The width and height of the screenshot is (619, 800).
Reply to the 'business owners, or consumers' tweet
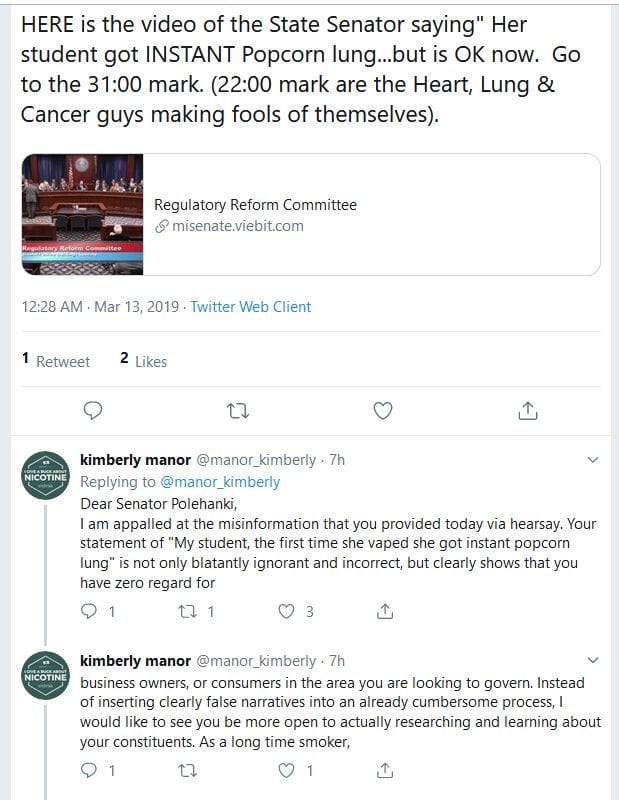click(89, 770)
